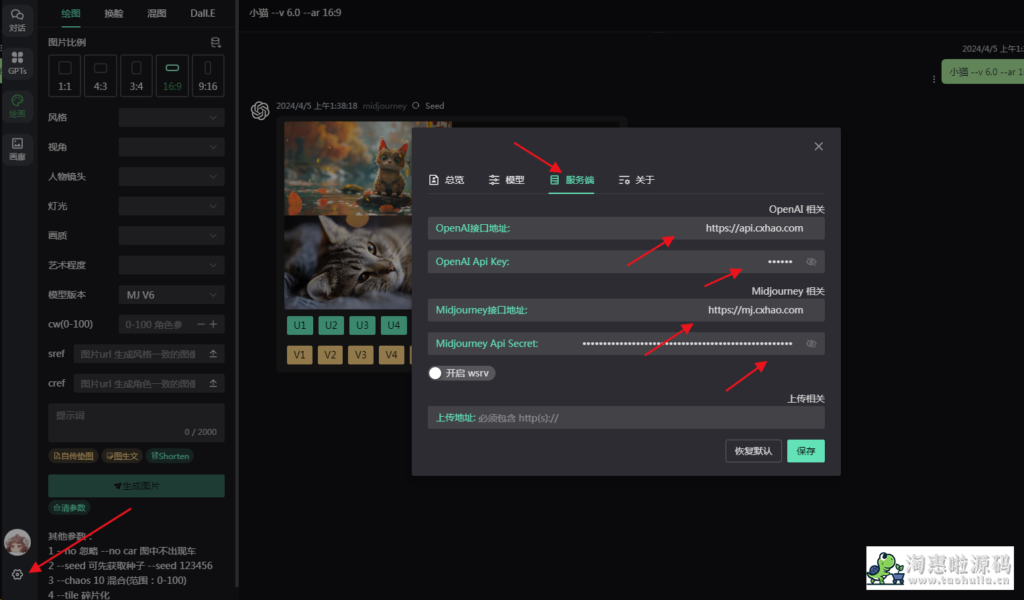Click the 上传地址 input field
This screenshot has width=1024, height=600.
pos(626,418)
